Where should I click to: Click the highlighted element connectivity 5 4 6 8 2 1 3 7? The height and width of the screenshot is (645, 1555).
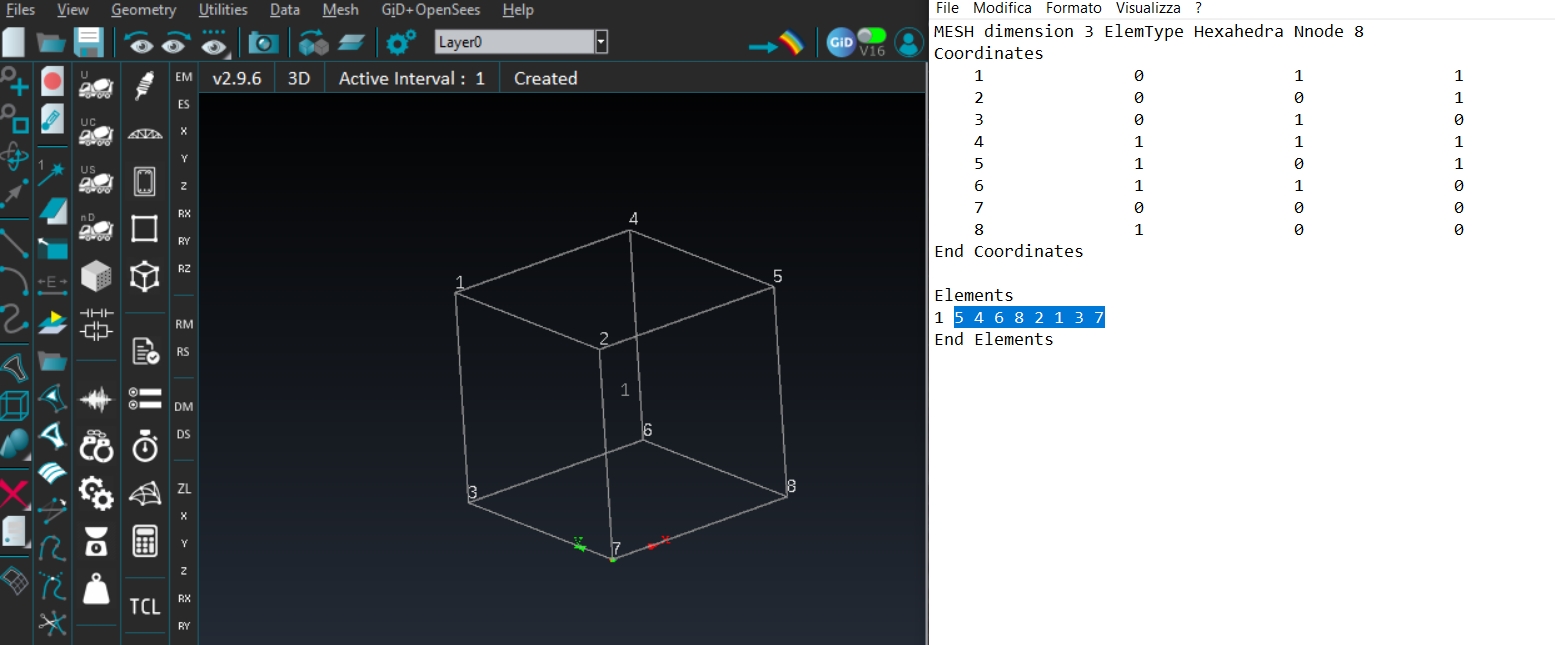coord(1029,318)
